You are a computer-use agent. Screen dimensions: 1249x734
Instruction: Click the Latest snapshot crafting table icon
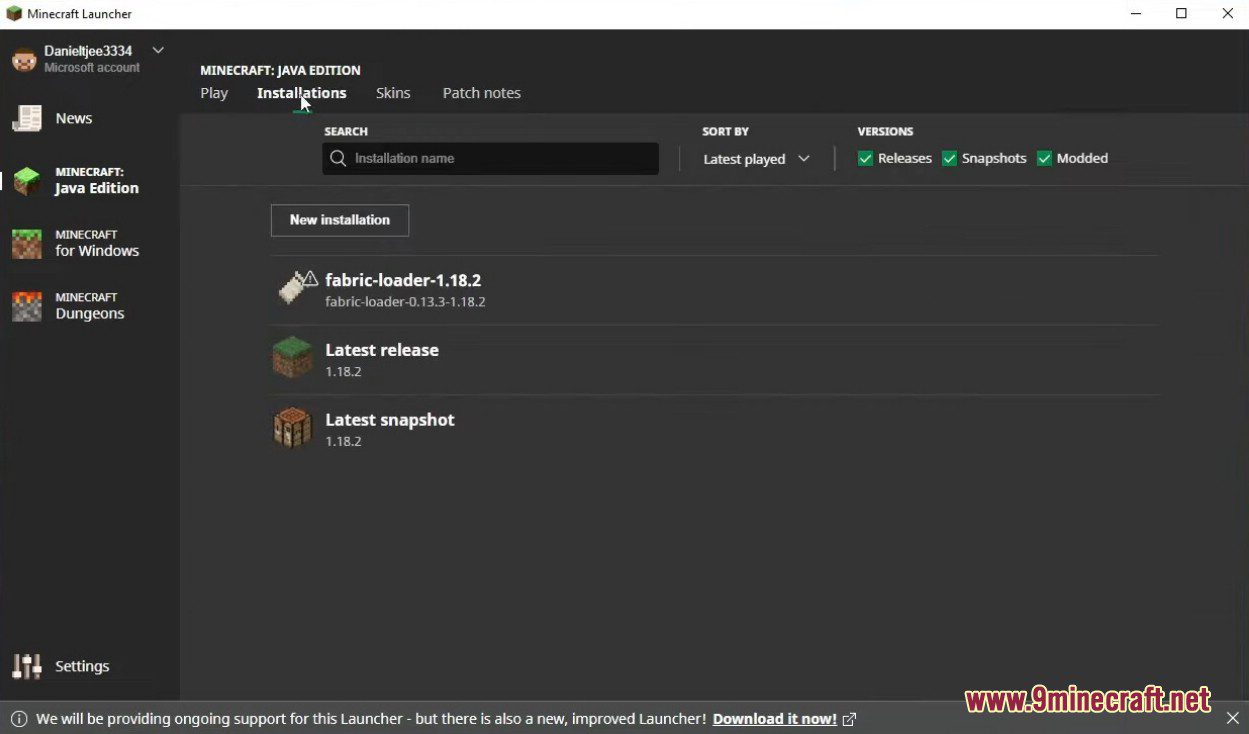(x=292, y=428)
